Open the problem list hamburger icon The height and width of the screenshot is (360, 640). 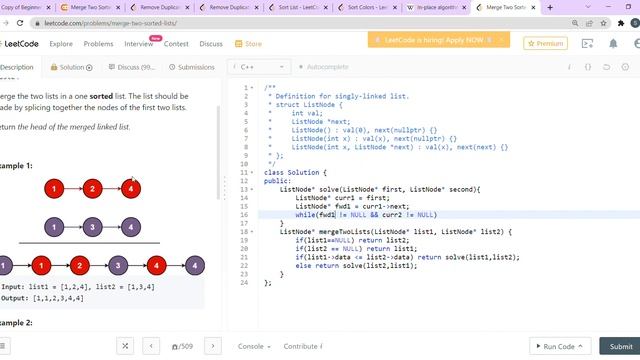click(3, 346)
